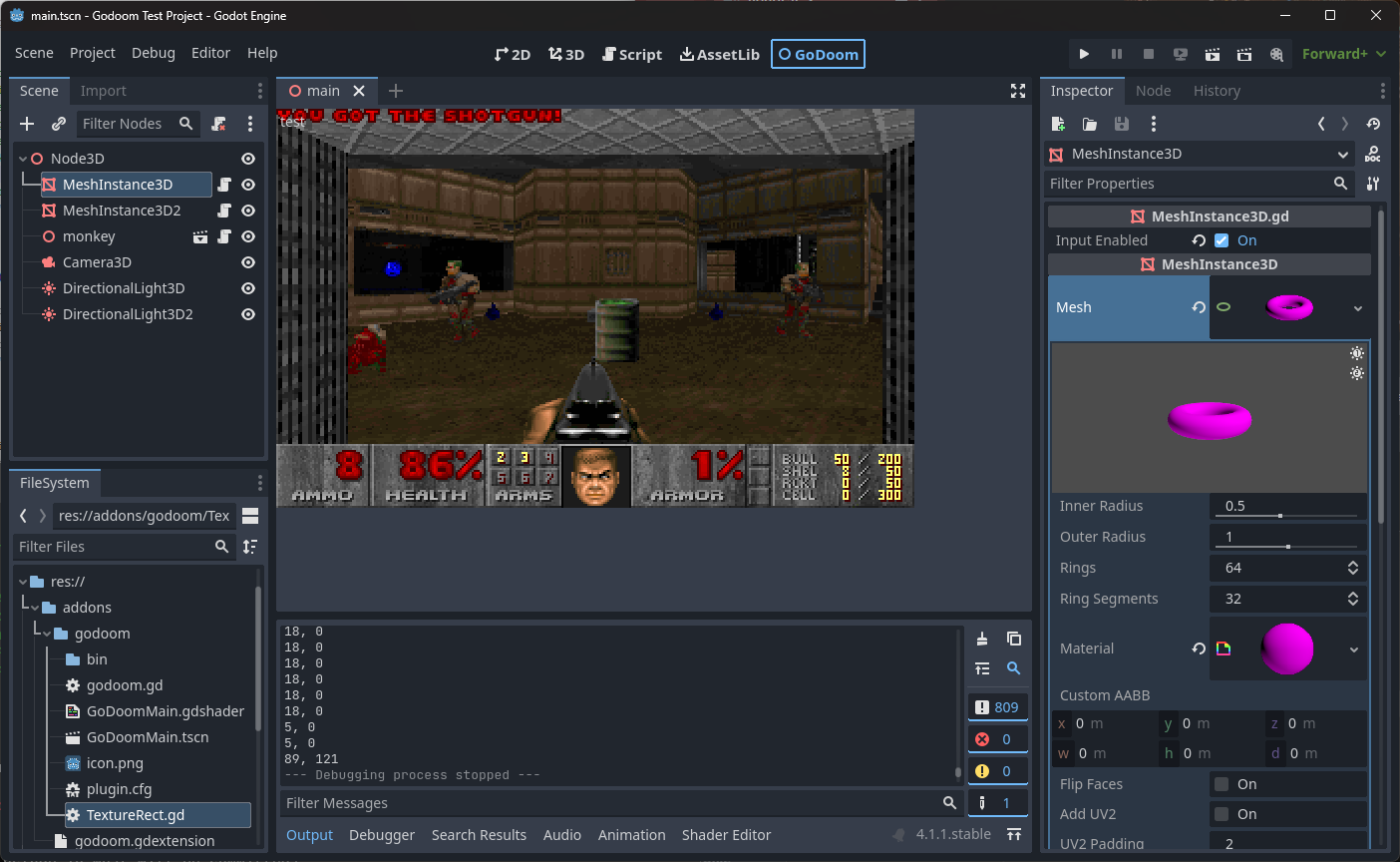
Task: Toggle FileSystem split mode icon
Action: pyautogui.click(x=250, y=516)
